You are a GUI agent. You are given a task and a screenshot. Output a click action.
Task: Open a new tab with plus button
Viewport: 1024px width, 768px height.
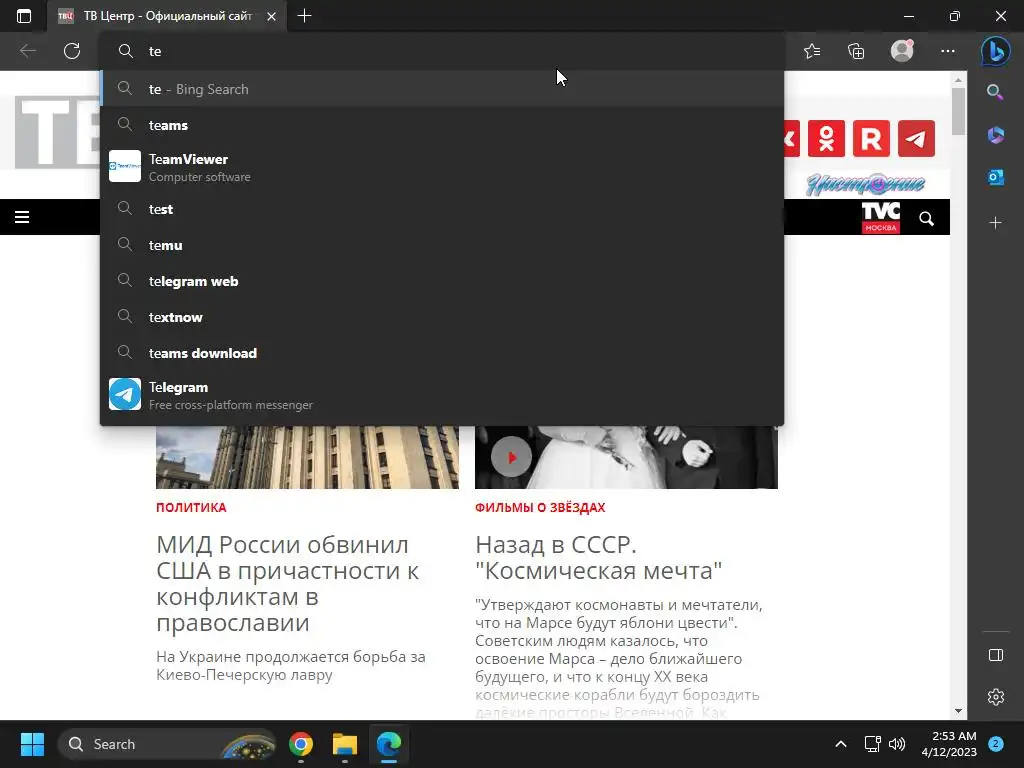[304, 16]
